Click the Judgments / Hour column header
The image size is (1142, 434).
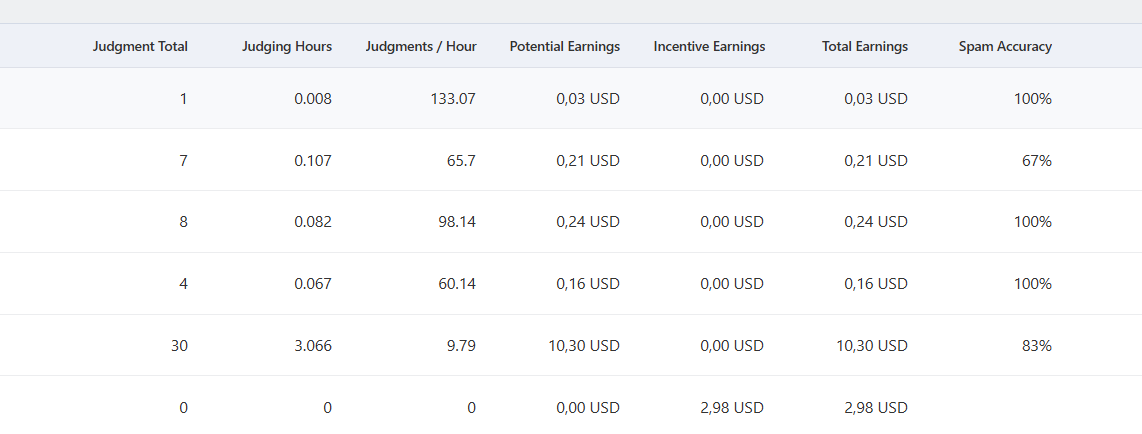click(x=421, y=47)
